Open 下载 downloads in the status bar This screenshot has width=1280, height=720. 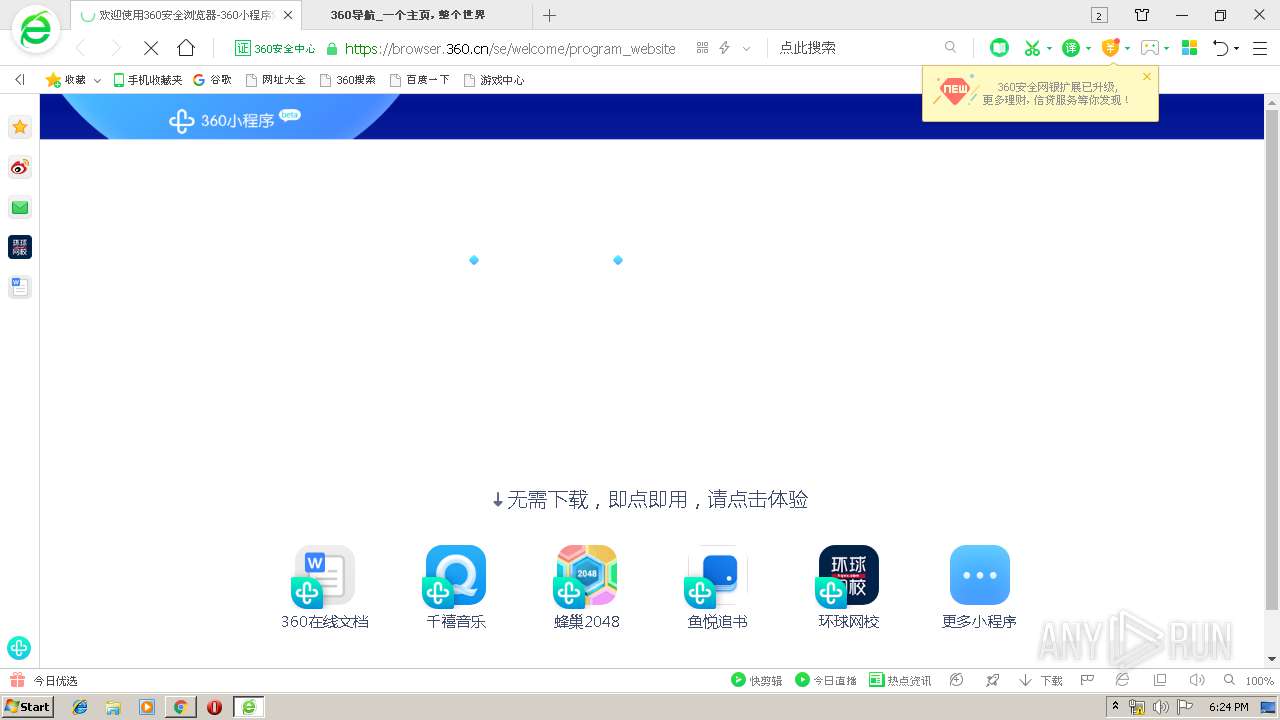point(1041,680)
